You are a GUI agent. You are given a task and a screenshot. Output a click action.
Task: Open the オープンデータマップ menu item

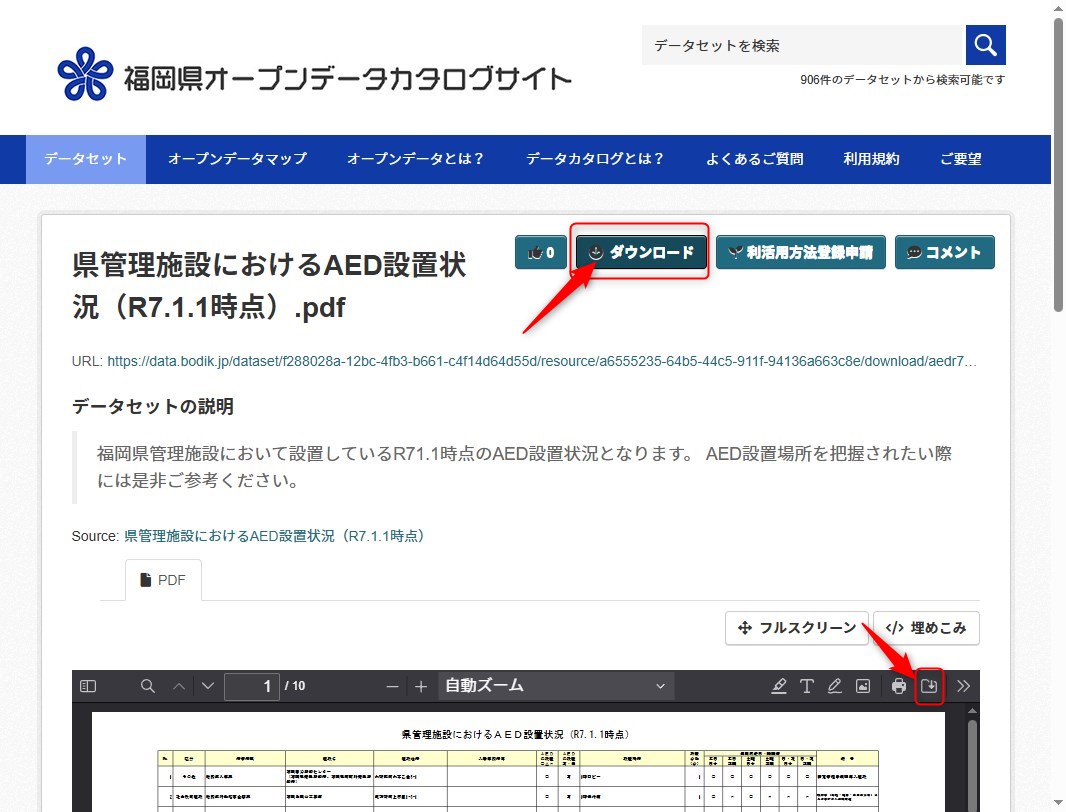point(237,159)
